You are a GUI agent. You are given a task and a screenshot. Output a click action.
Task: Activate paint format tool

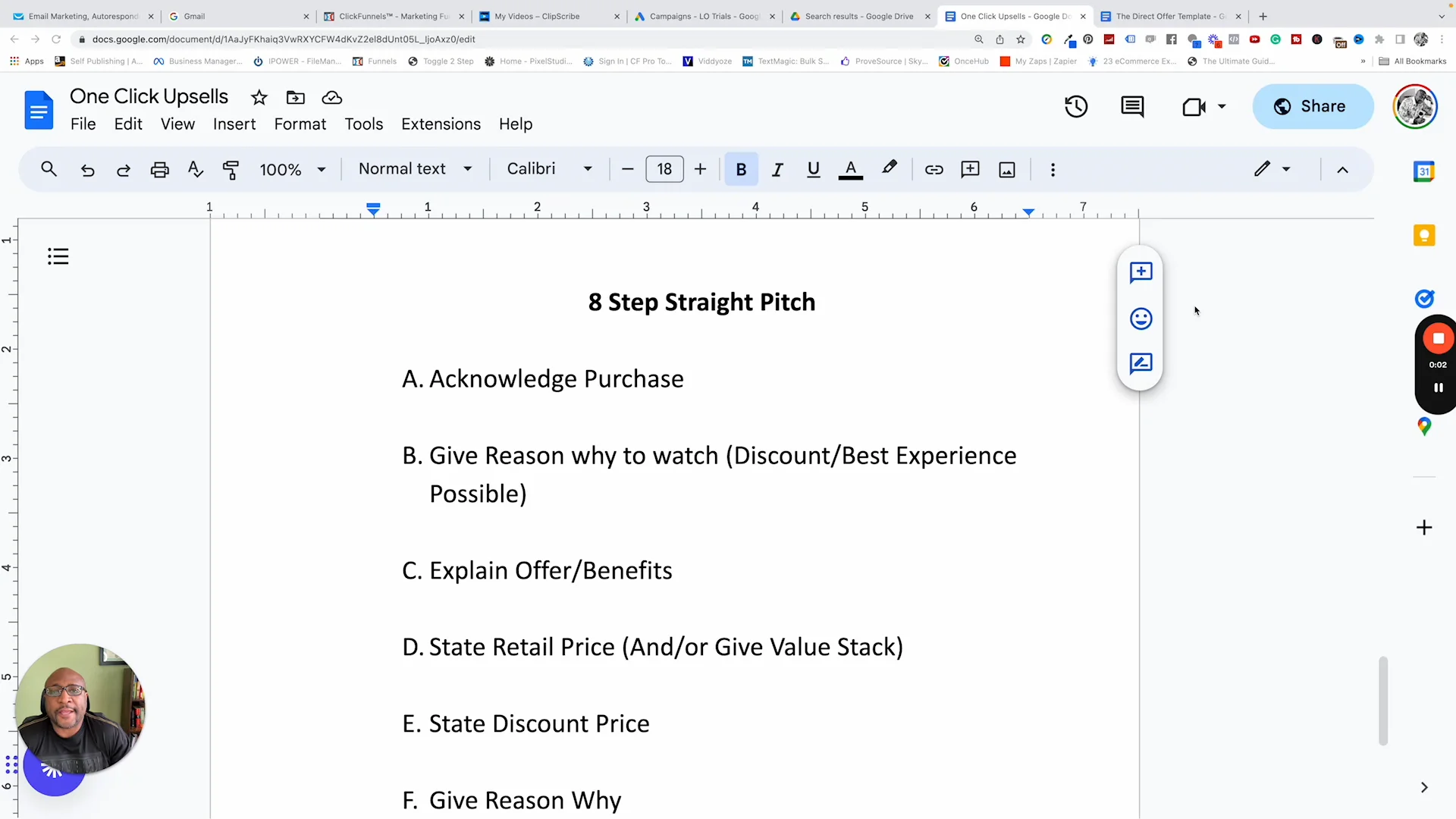click(x=231, y=170)
